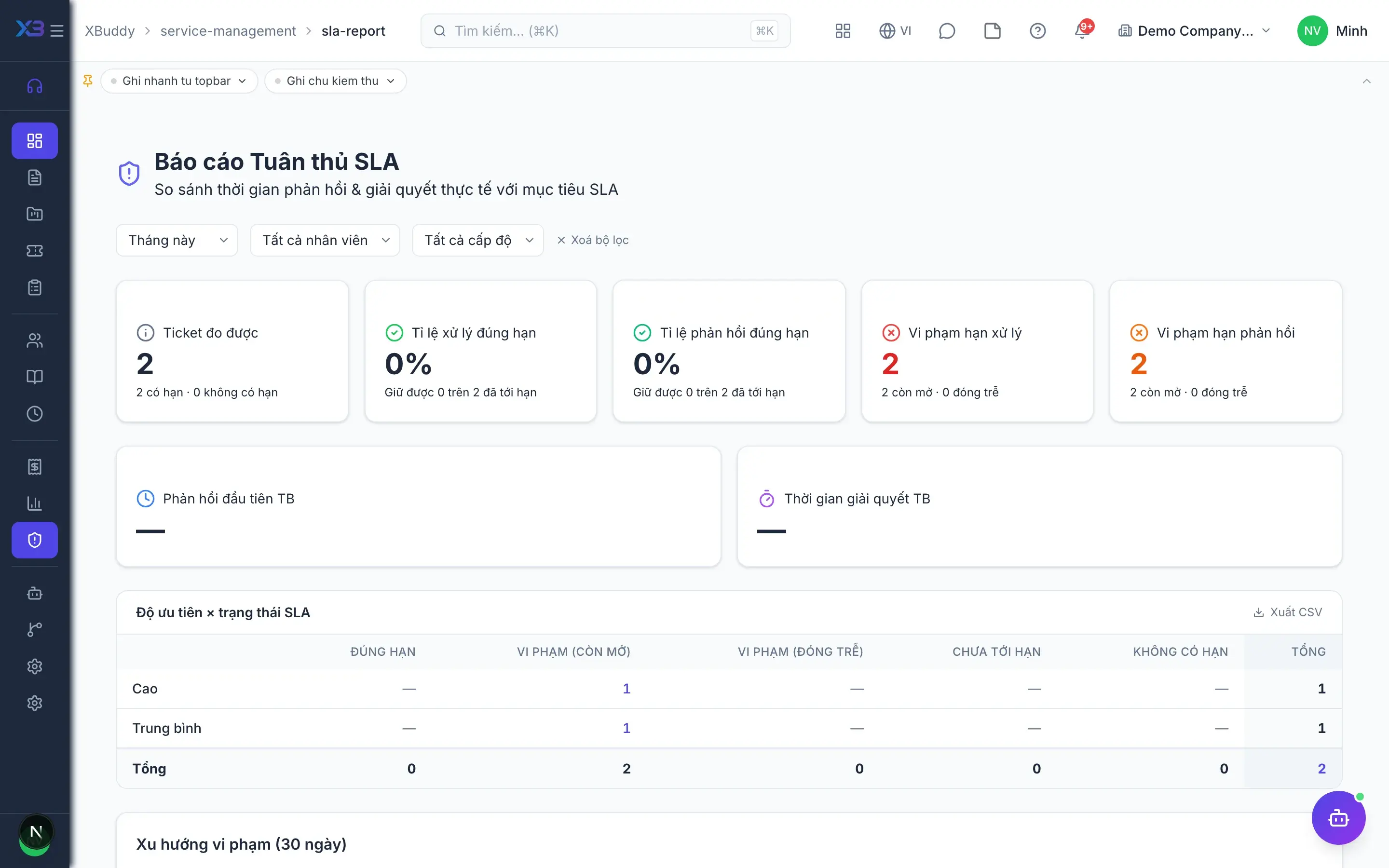Open the ticket icon in sidebar
This screenshot has width=1389, height=868.
pyautogui.click(x=34, y=251)
